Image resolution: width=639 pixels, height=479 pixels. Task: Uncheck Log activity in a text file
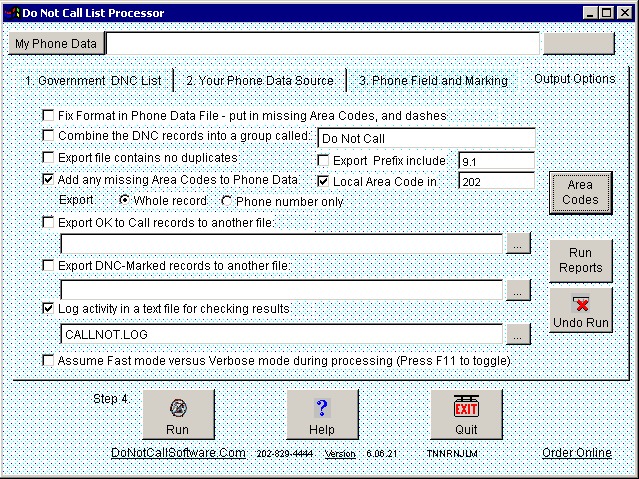[x=49, y=310]
